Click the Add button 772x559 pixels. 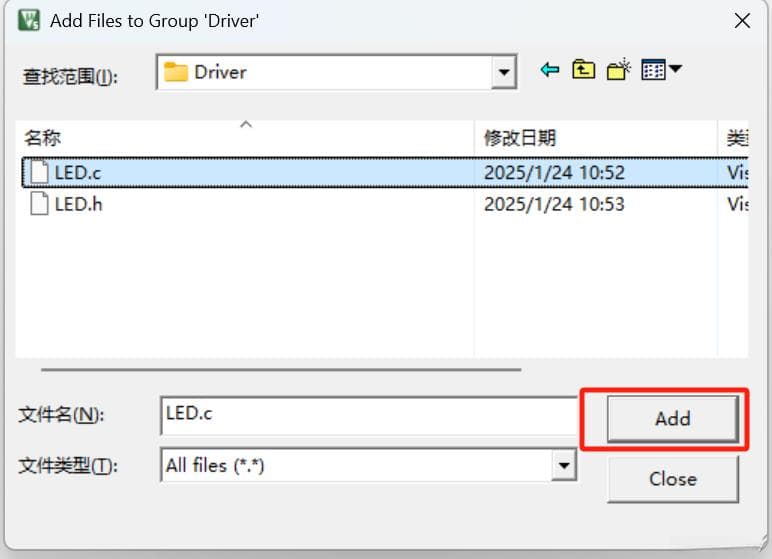(x=673, y=419)
